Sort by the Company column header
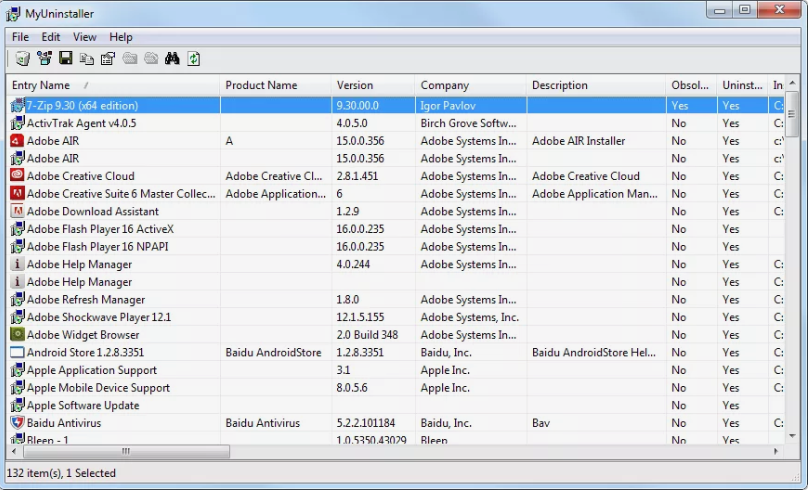This screenshot has width=812, height=490. tap(471, 85)
